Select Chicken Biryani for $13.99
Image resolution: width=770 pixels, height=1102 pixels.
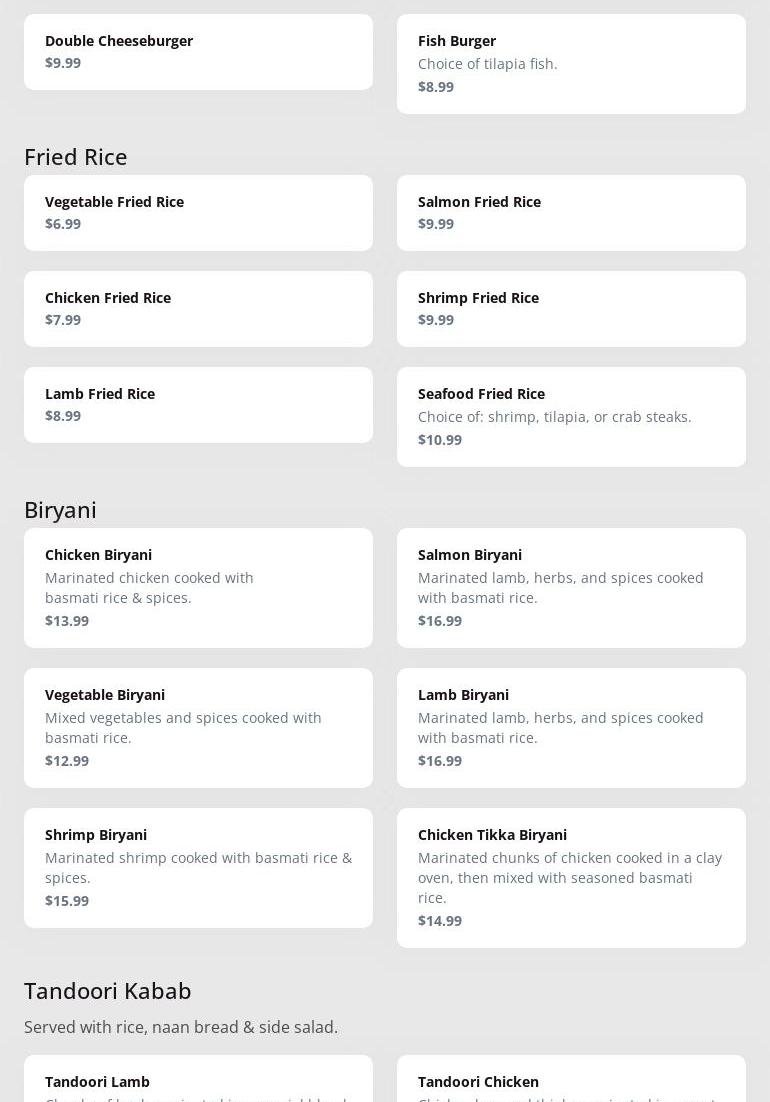pyautogui.click(x=198, y=587)
